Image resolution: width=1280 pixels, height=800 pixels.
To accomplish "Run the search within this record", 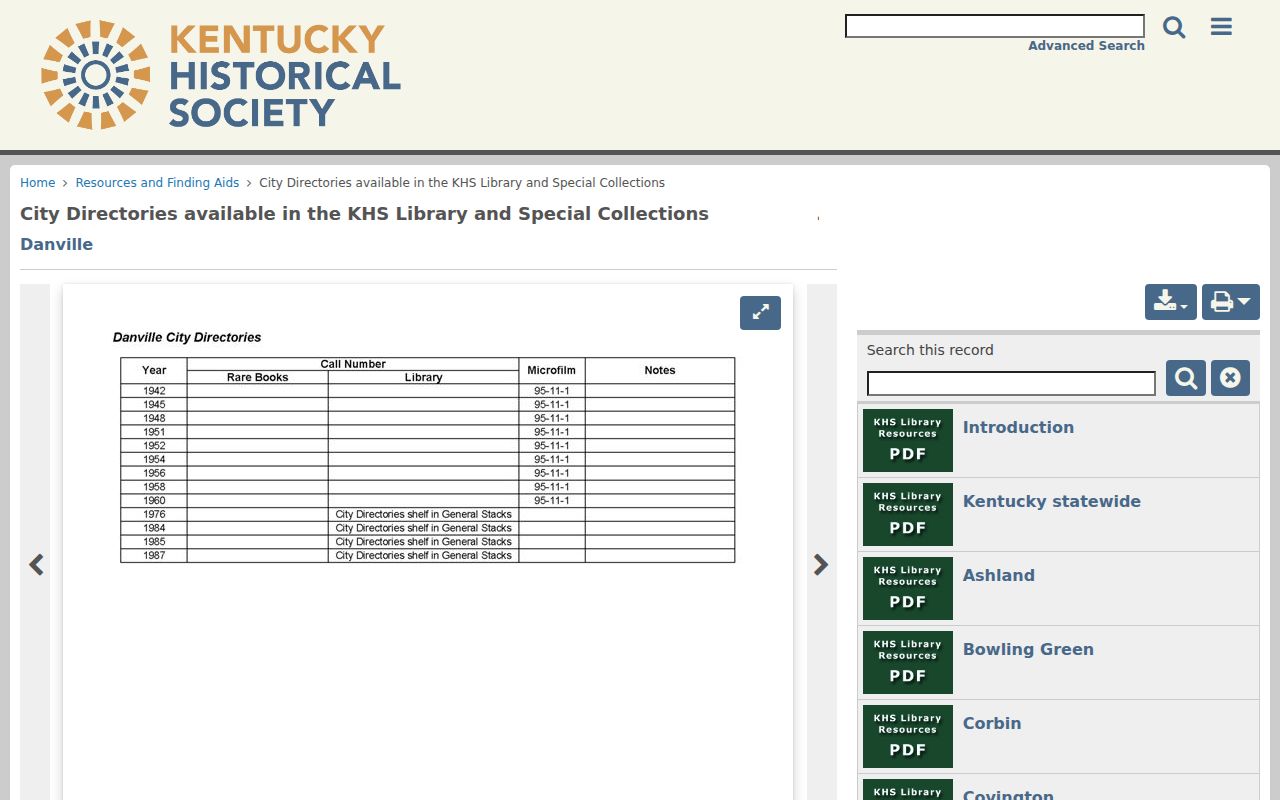I will pyautogui.click(x=1186, y=378).
